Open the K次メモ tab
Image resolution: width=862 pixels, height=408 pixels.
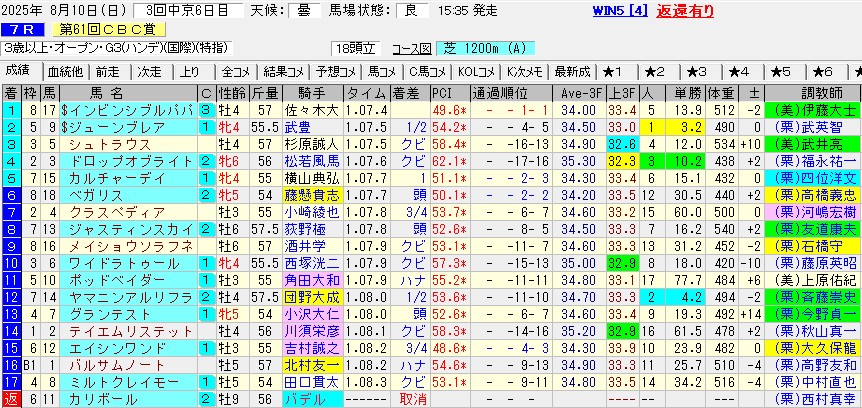pyautogui.click(x=523, y=72)
